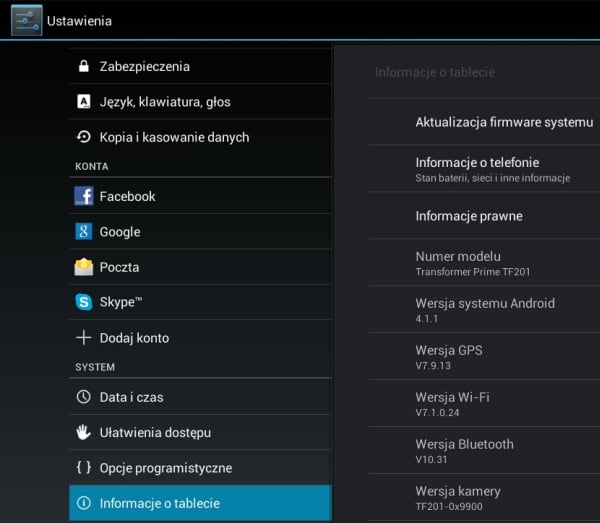Tap the plus icon for Dodaj konto

[84, 338]
